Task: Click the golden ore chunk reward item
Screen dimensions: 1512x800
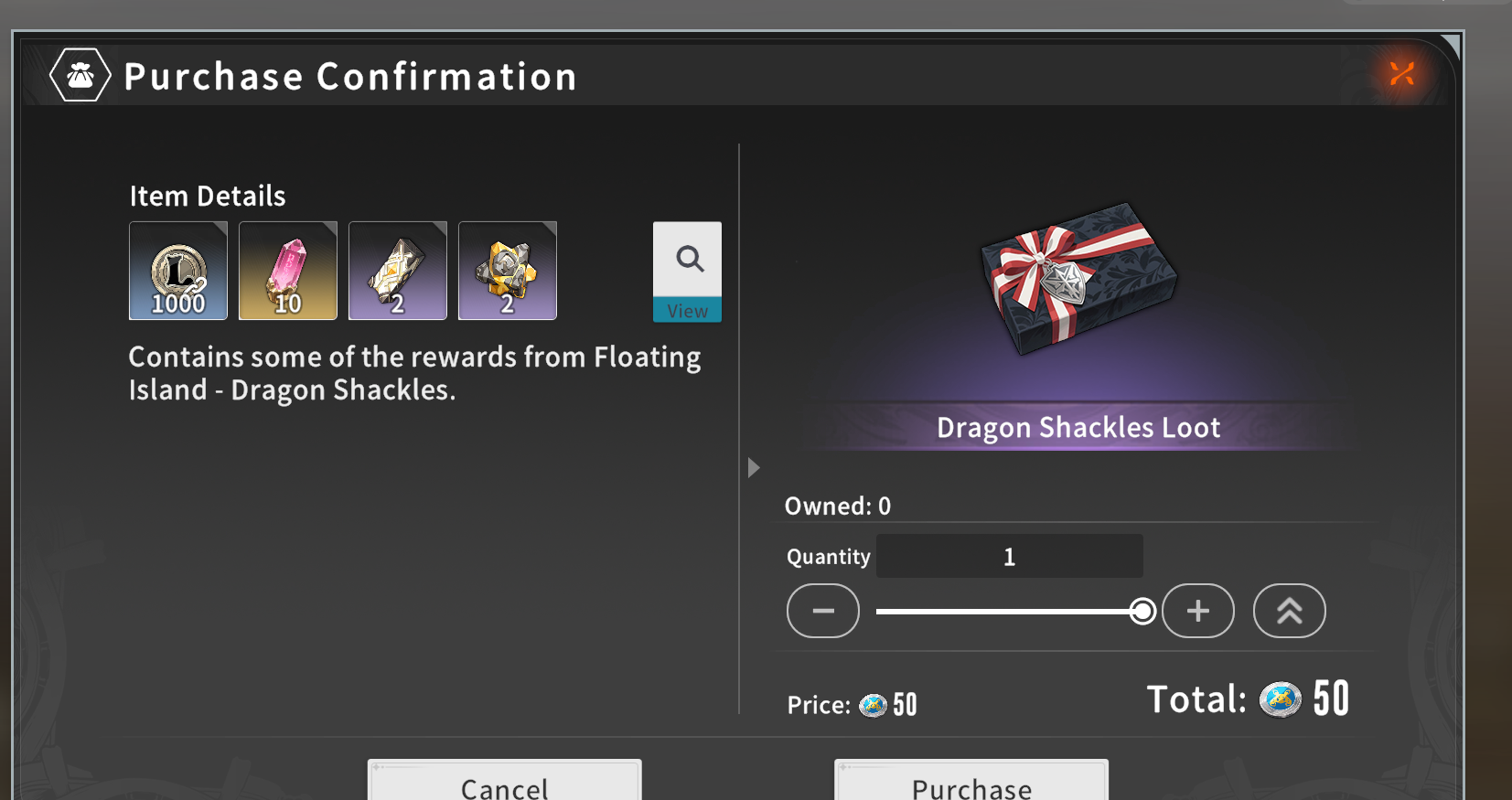Action: pyautogui.click(x=508, y=271)
